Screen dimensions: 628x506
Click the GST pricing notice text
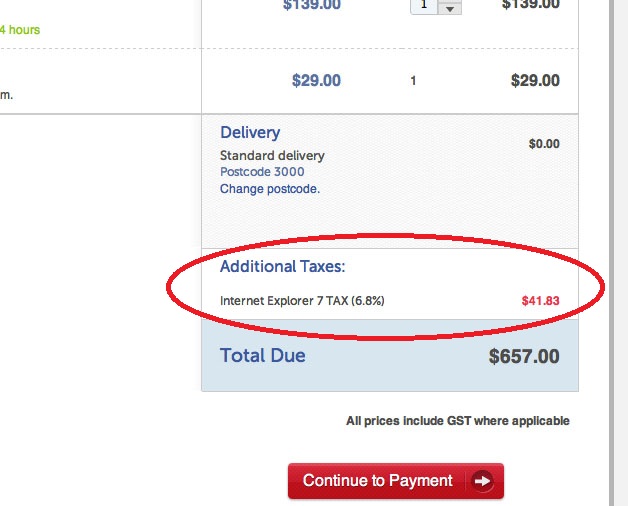pos(457,421)
